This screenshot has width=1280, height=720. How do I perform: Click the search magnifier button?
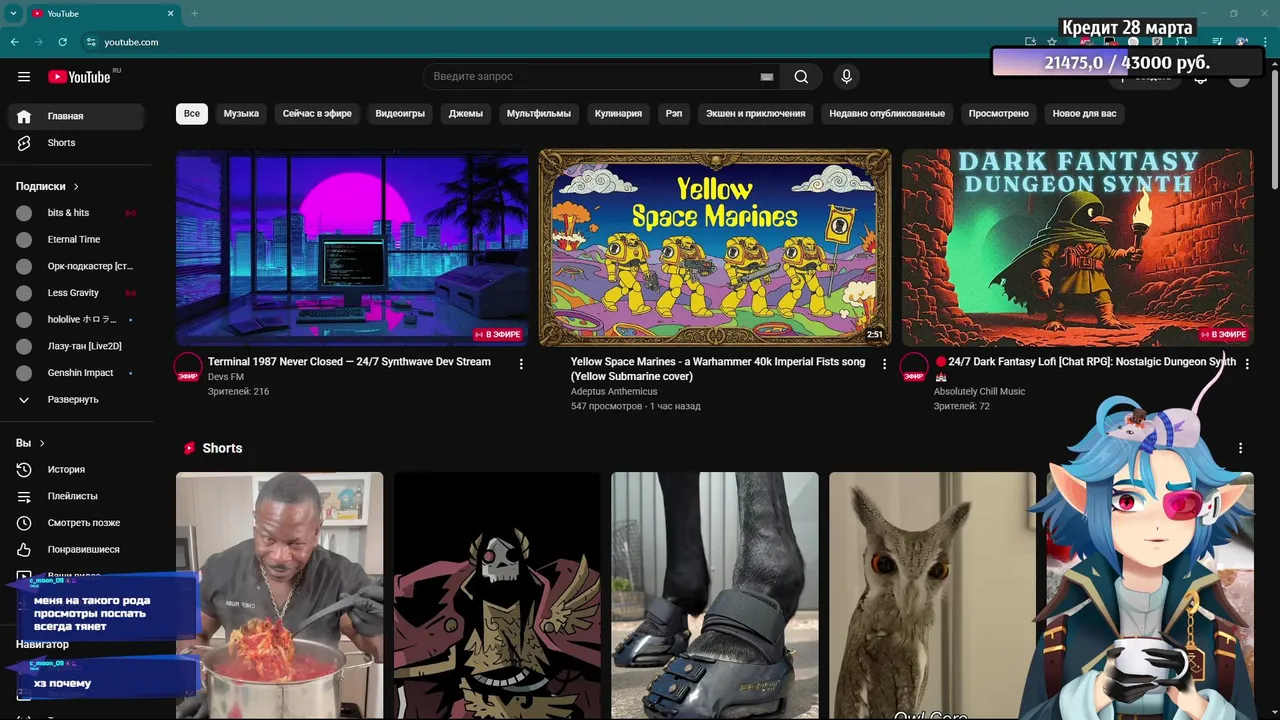coord(801,77)
